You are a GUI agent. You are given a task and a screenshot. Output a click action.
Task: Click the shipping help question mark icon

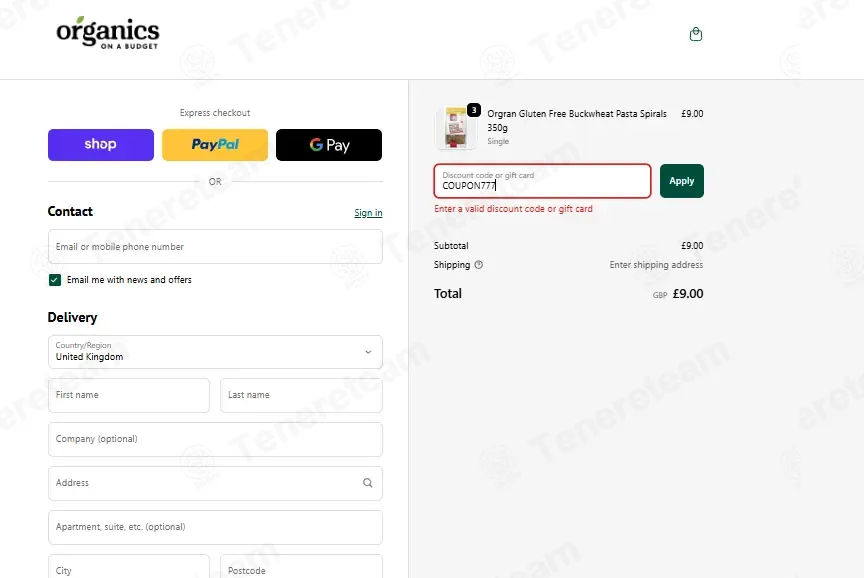pyautogui.click(x=479, y=265)
